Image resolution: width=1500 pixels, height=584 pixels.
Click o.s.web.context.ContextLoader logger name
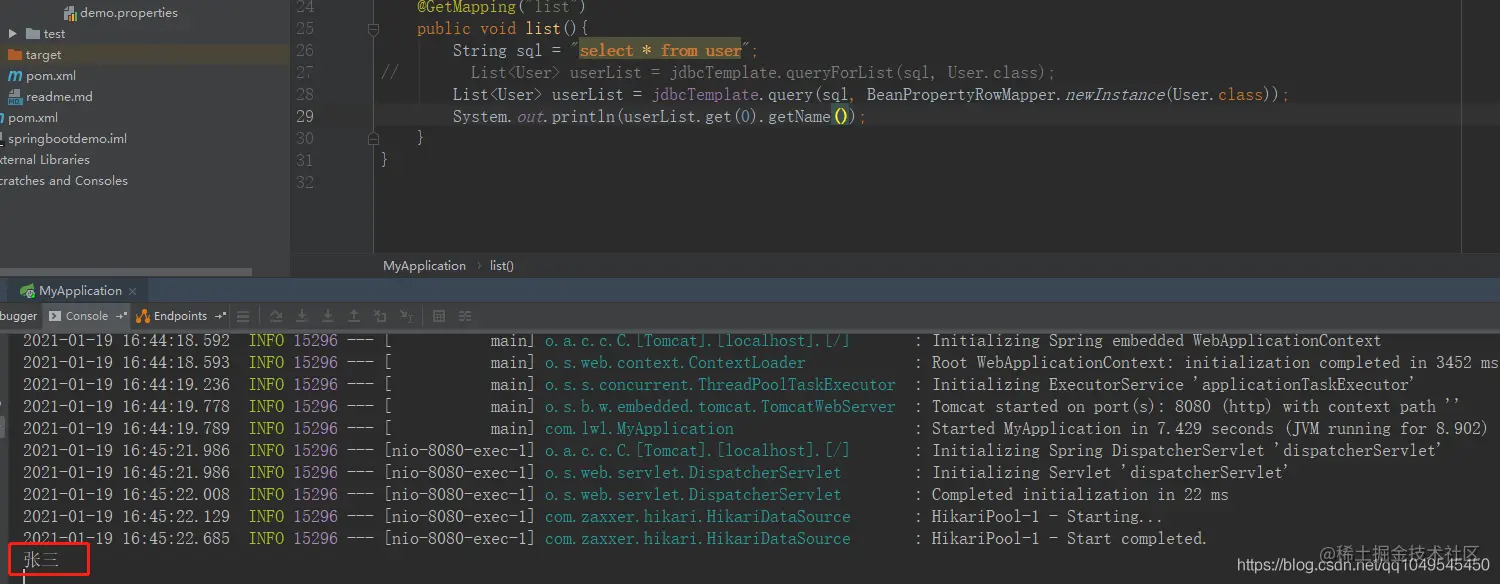pos(675,363)
